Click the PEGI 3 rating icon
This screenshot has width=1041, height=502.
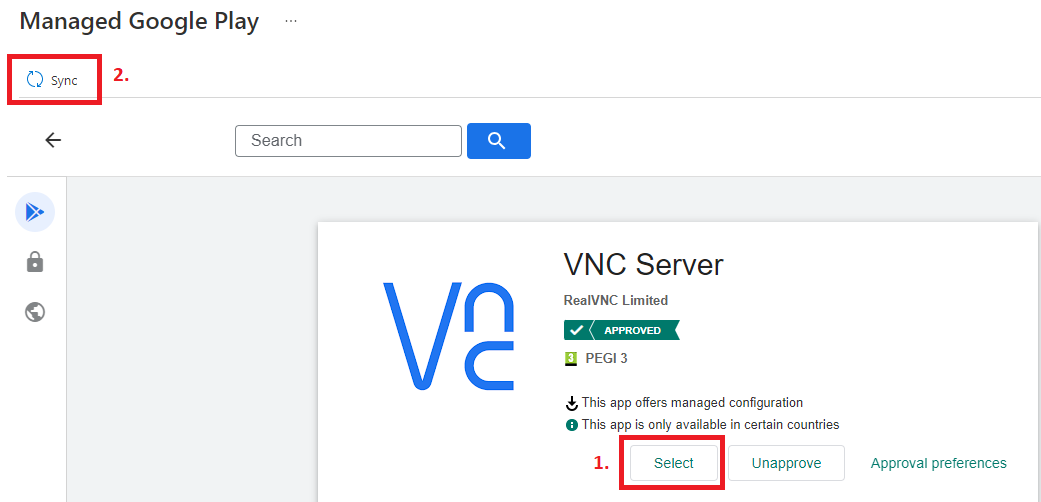[570, 359]
